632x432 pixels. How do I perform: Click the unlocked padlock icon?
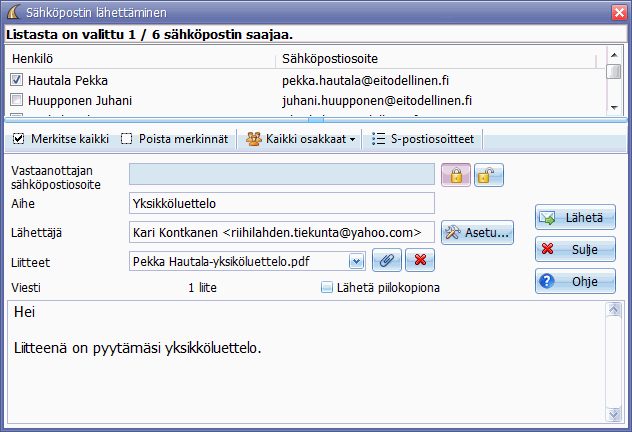(x=488, y=175)
